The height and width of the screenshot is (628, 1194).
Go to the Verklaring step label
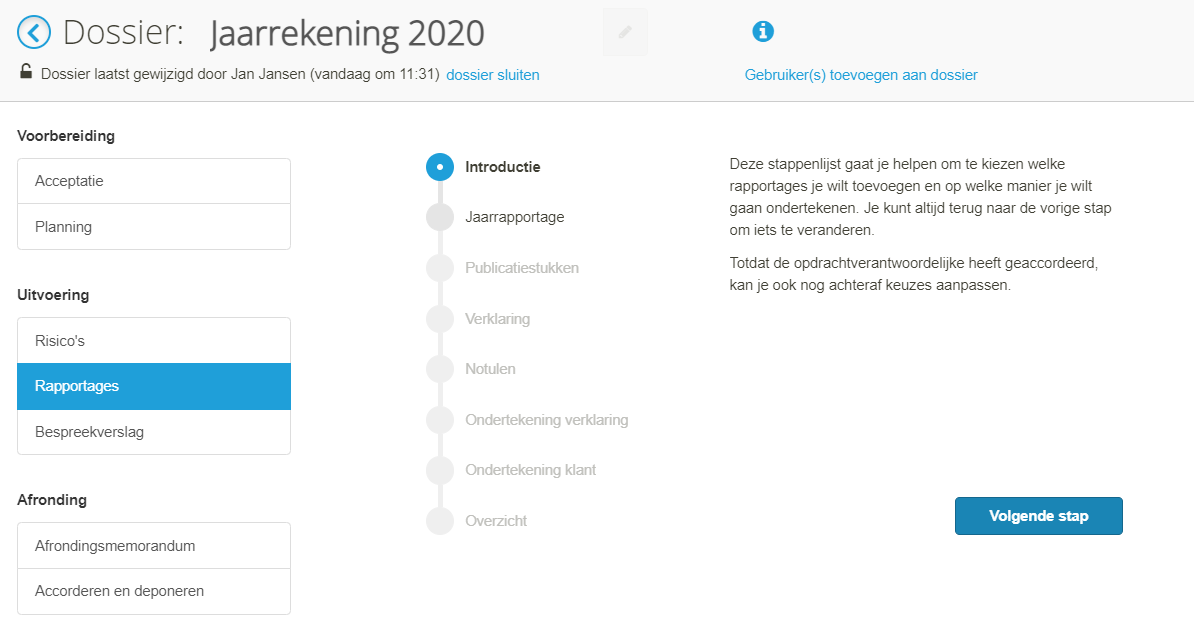pyautogui.click(x=497, y=319)
